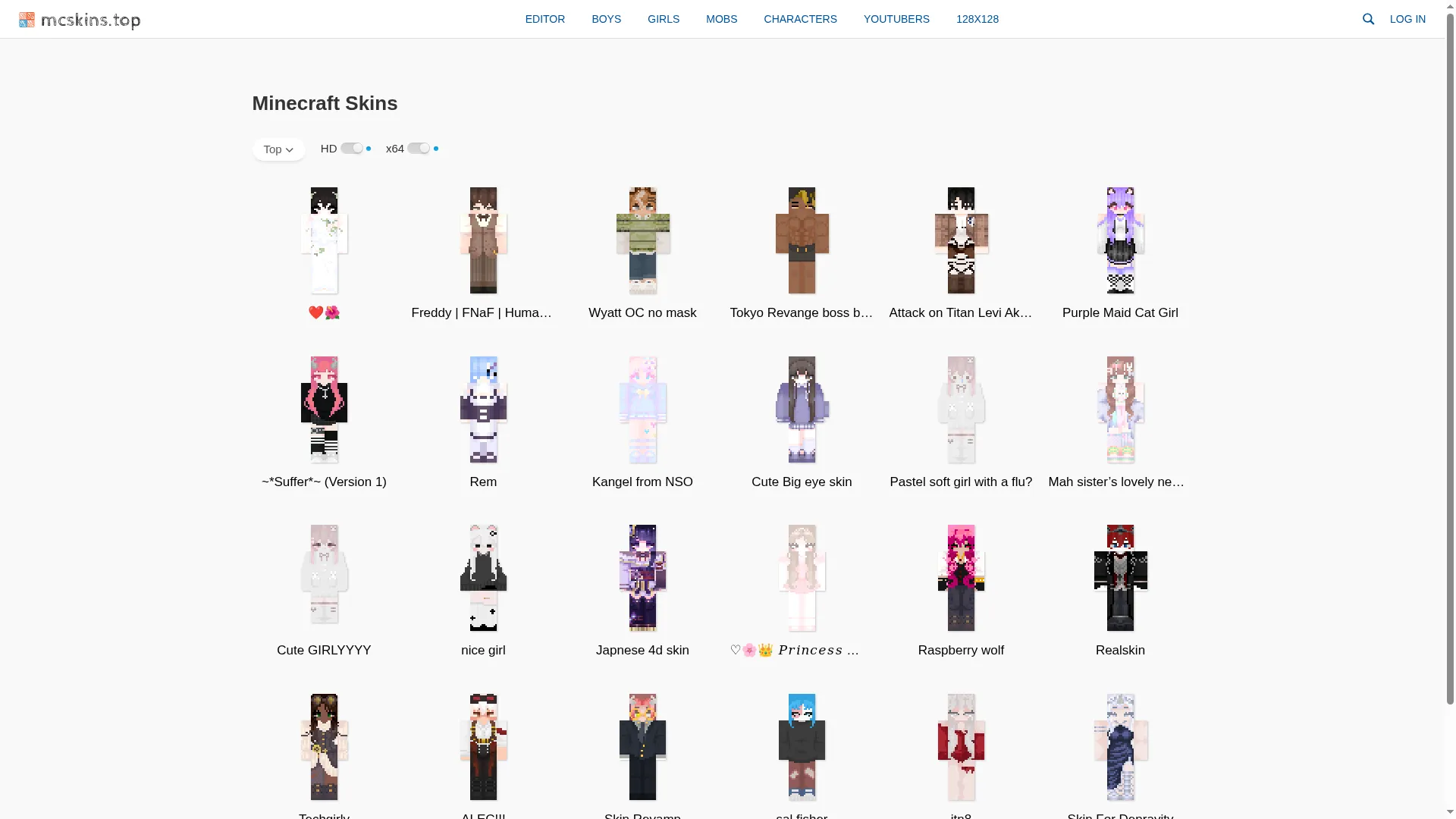Open the ~*Suffer*~ (Version 1) skin image
Image resolution: width=1456 pixels, height=819 pixels.
pyautogui.click(x=324, y=409)
